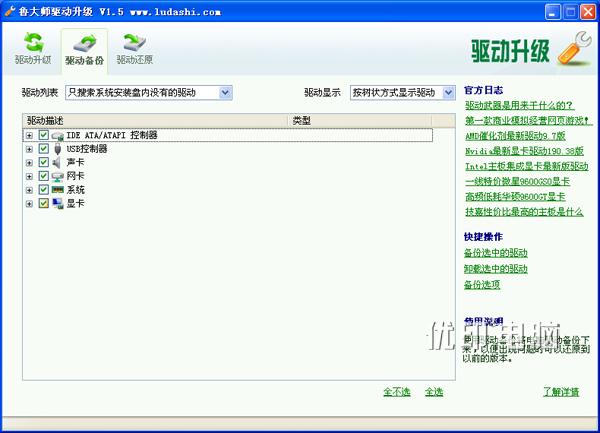Screen dimensions: 600x433
Task: Switch to the 驱动还原 tab label
Action: (x=135, y=60)
